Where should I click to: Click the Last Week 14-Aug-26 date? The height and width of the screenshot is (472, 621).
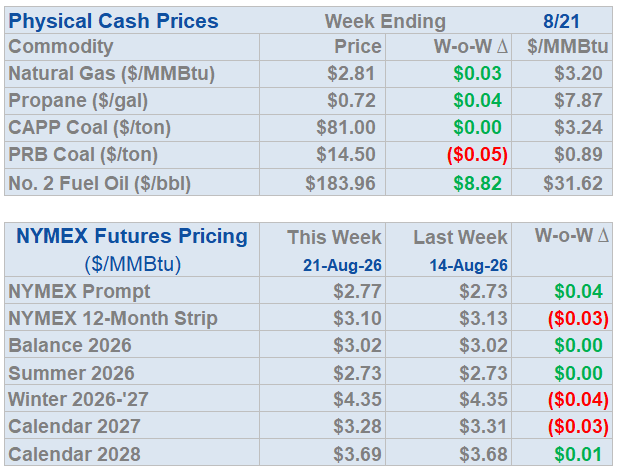(469, 265)
